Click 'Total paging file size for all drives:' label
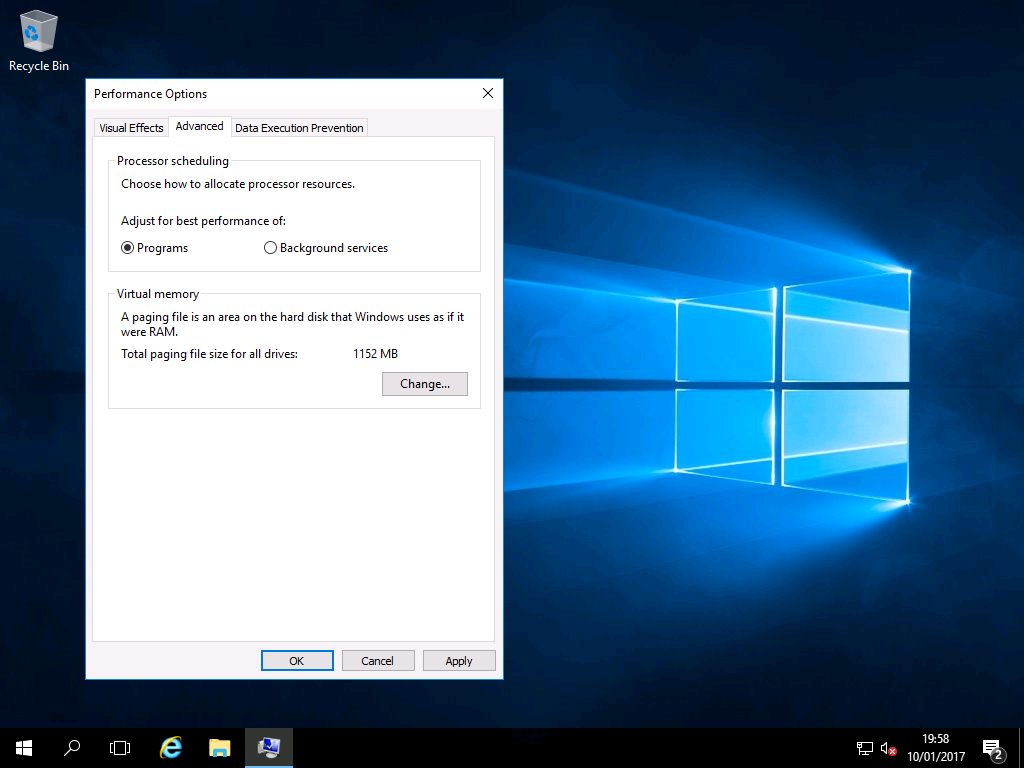 click(x=210, y=354)
